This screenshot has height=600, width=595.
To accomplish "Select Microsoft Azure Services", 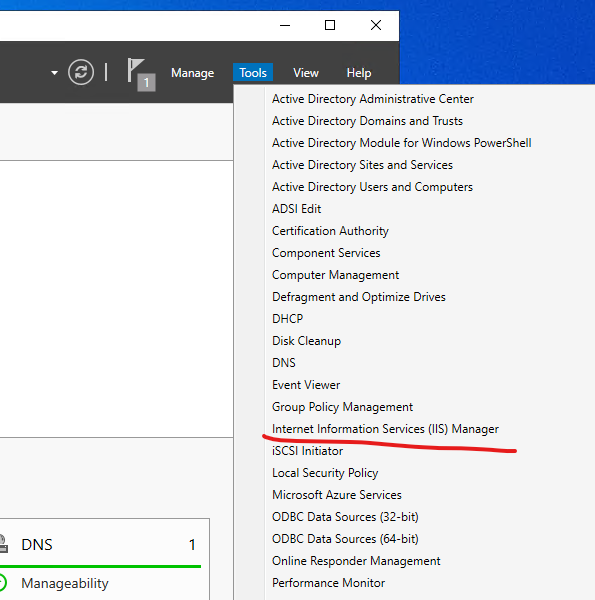I will pos(337,495).
